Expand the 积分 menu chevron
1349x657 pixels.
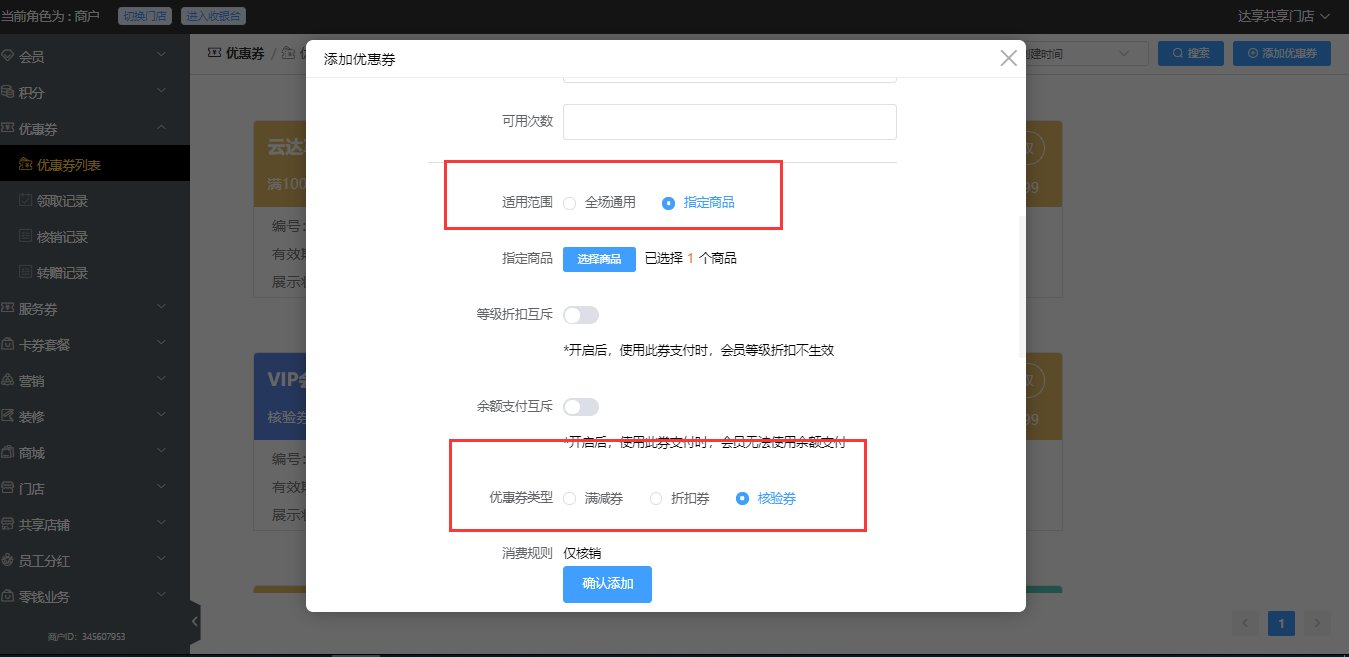(162, 92)
